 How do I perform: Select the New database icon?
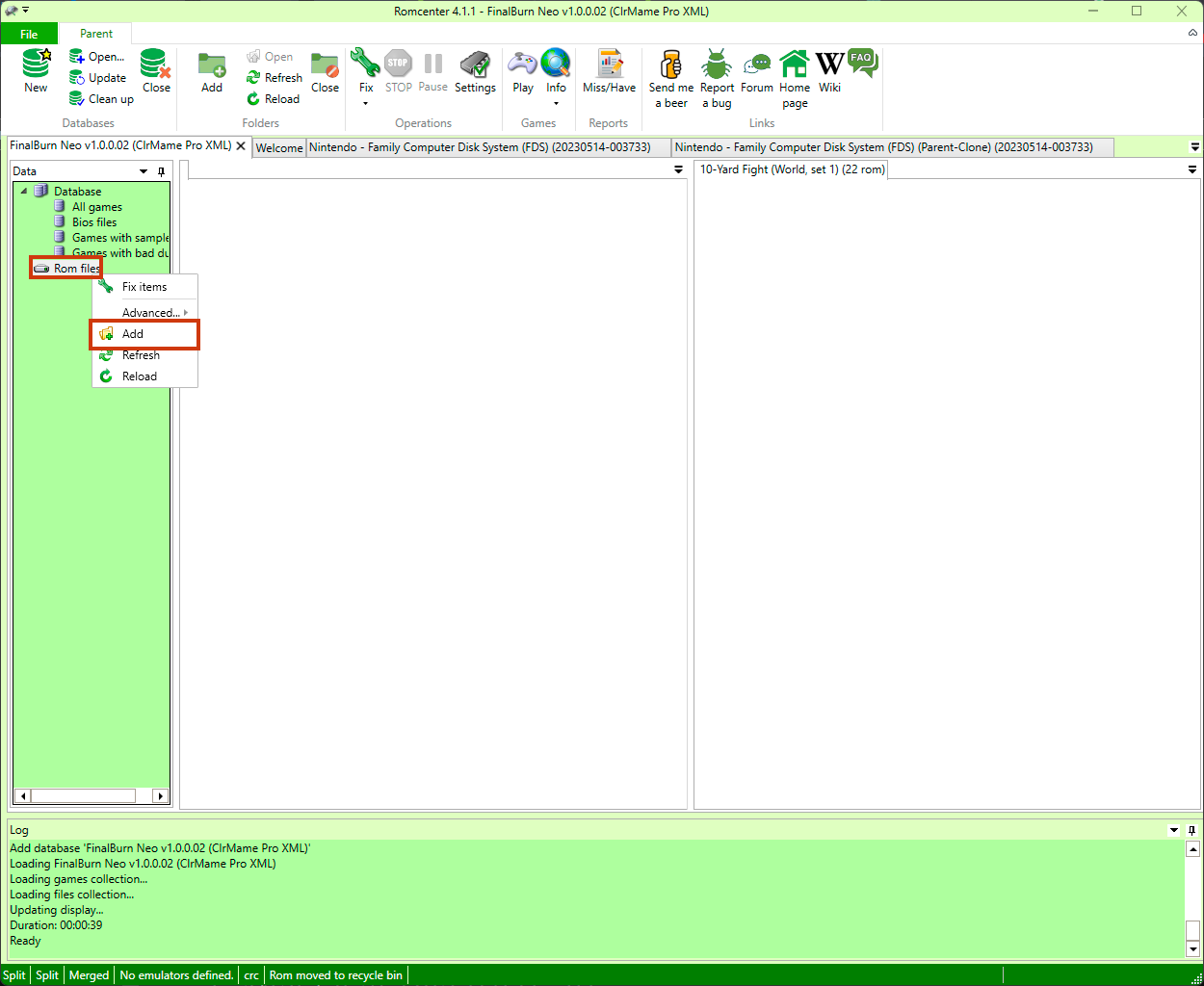click(35, 72)
